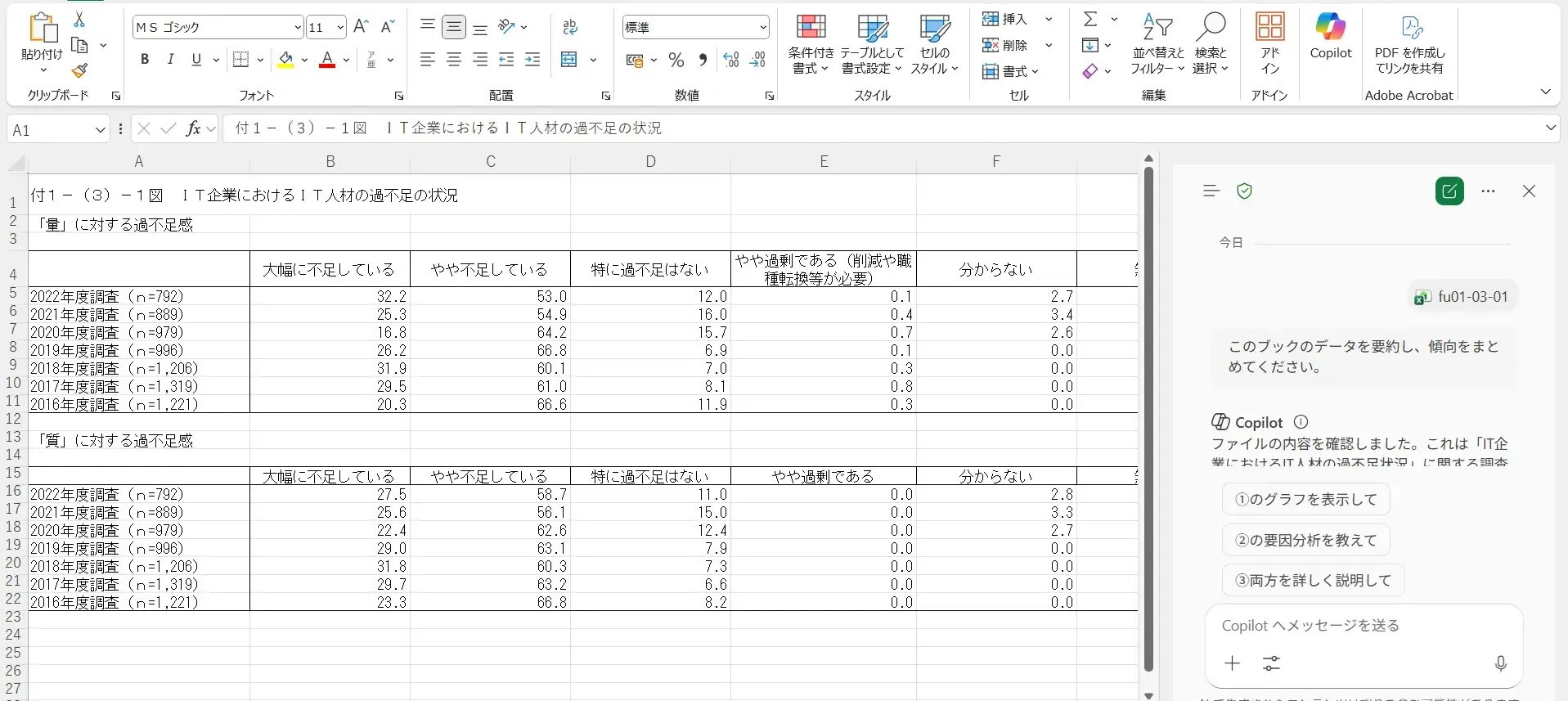Screen dimensions: 1568x701
Task: Open the font size 11 dropdown
Action: tap(340, 28)
